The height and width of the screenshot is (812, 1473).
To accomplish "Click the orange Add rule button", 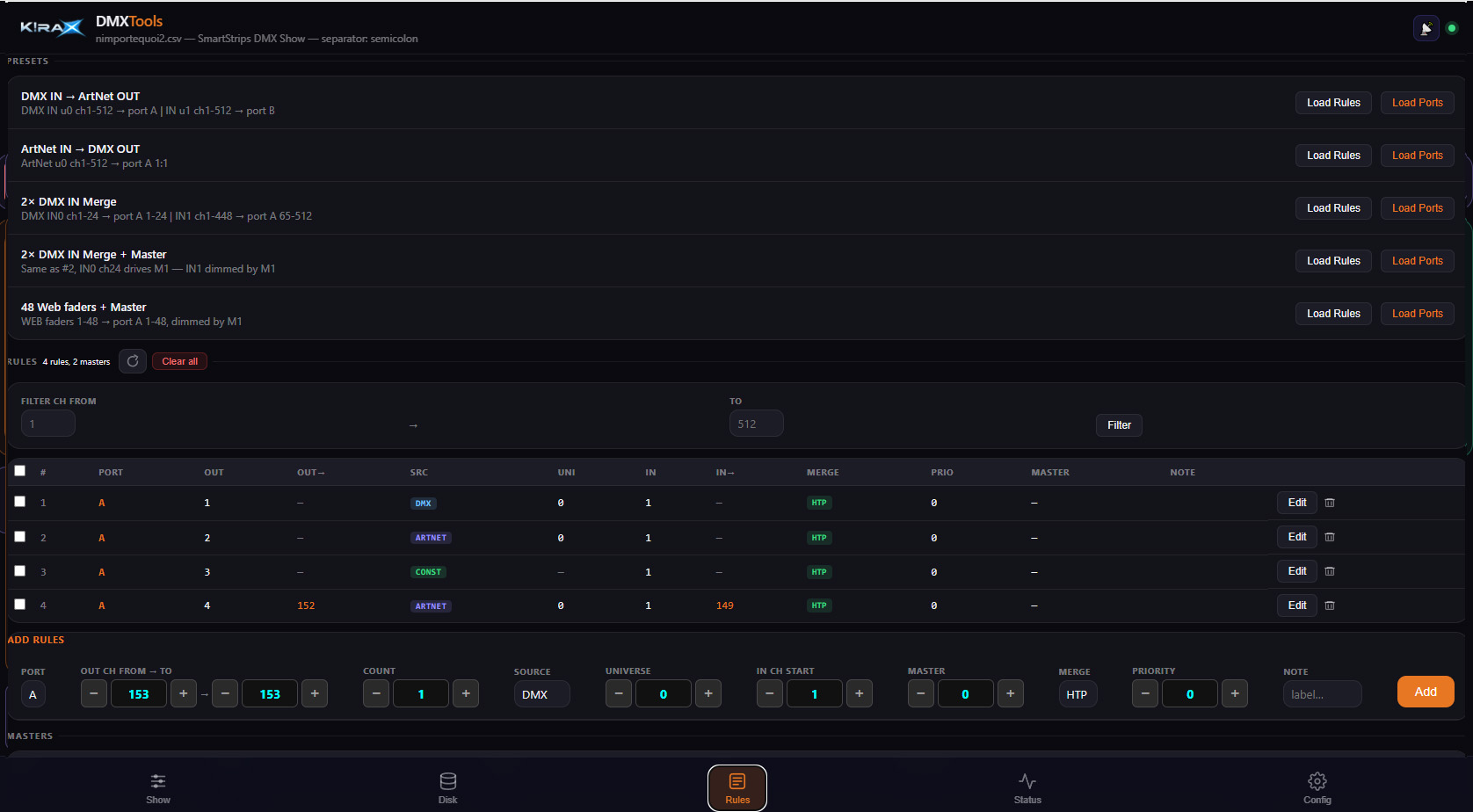I will click(x=1426, y=692).
